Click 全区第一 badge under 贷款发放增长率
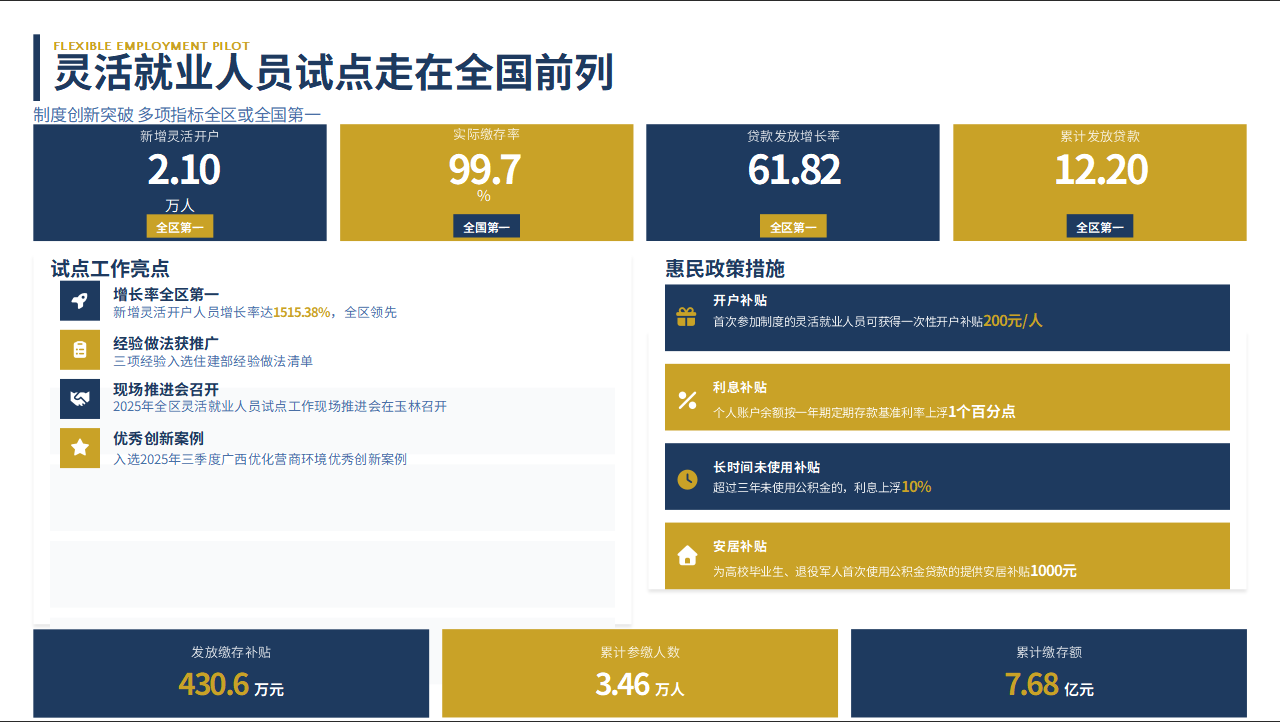The height and width of the screenshot is (722, 1280). pos(793,227)
